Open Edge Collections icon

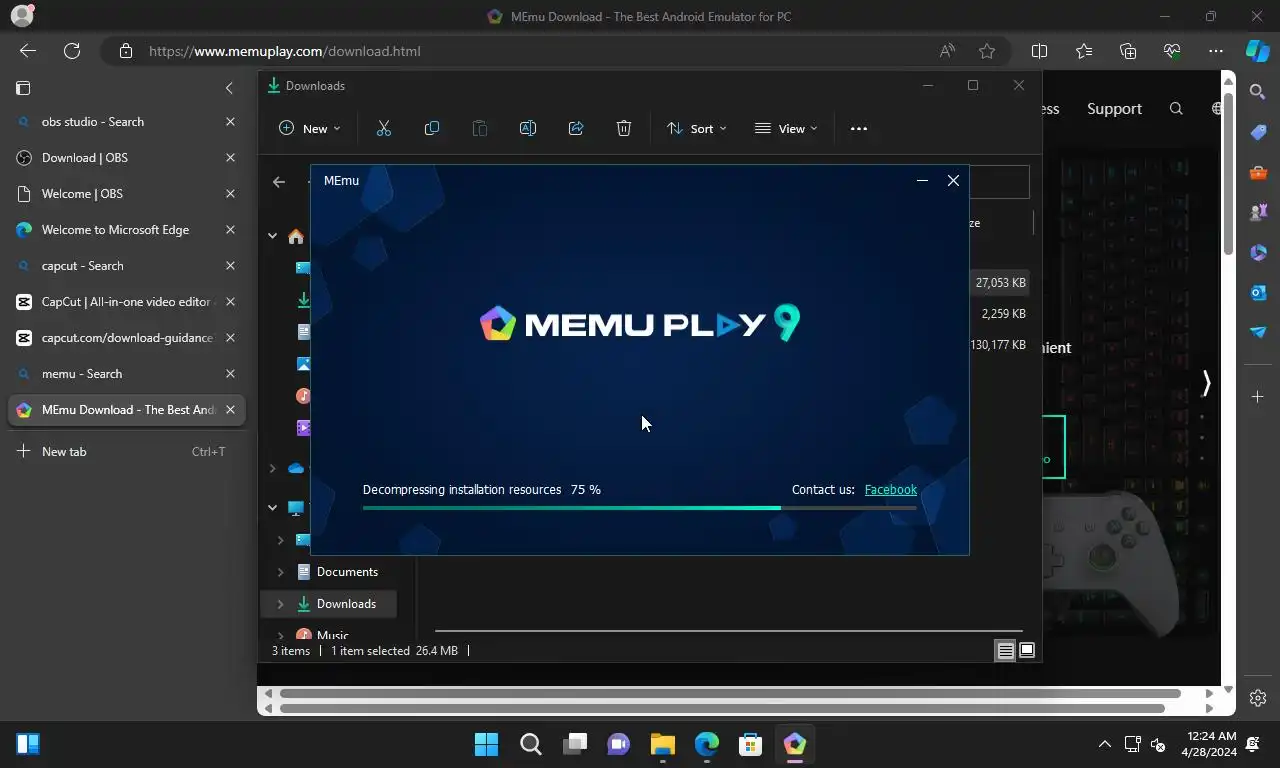[1128, 51]
